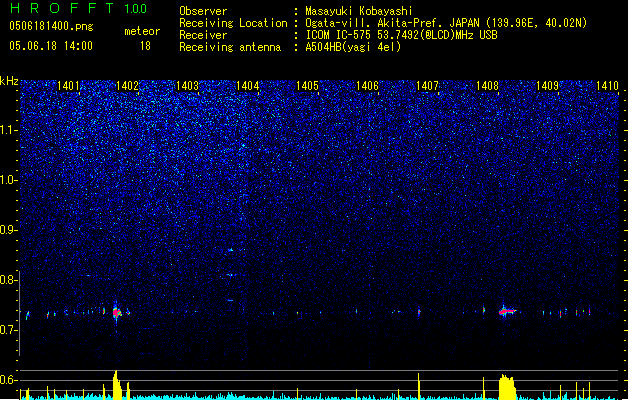Click the 1.1 kHz axis label

[9, 130]
